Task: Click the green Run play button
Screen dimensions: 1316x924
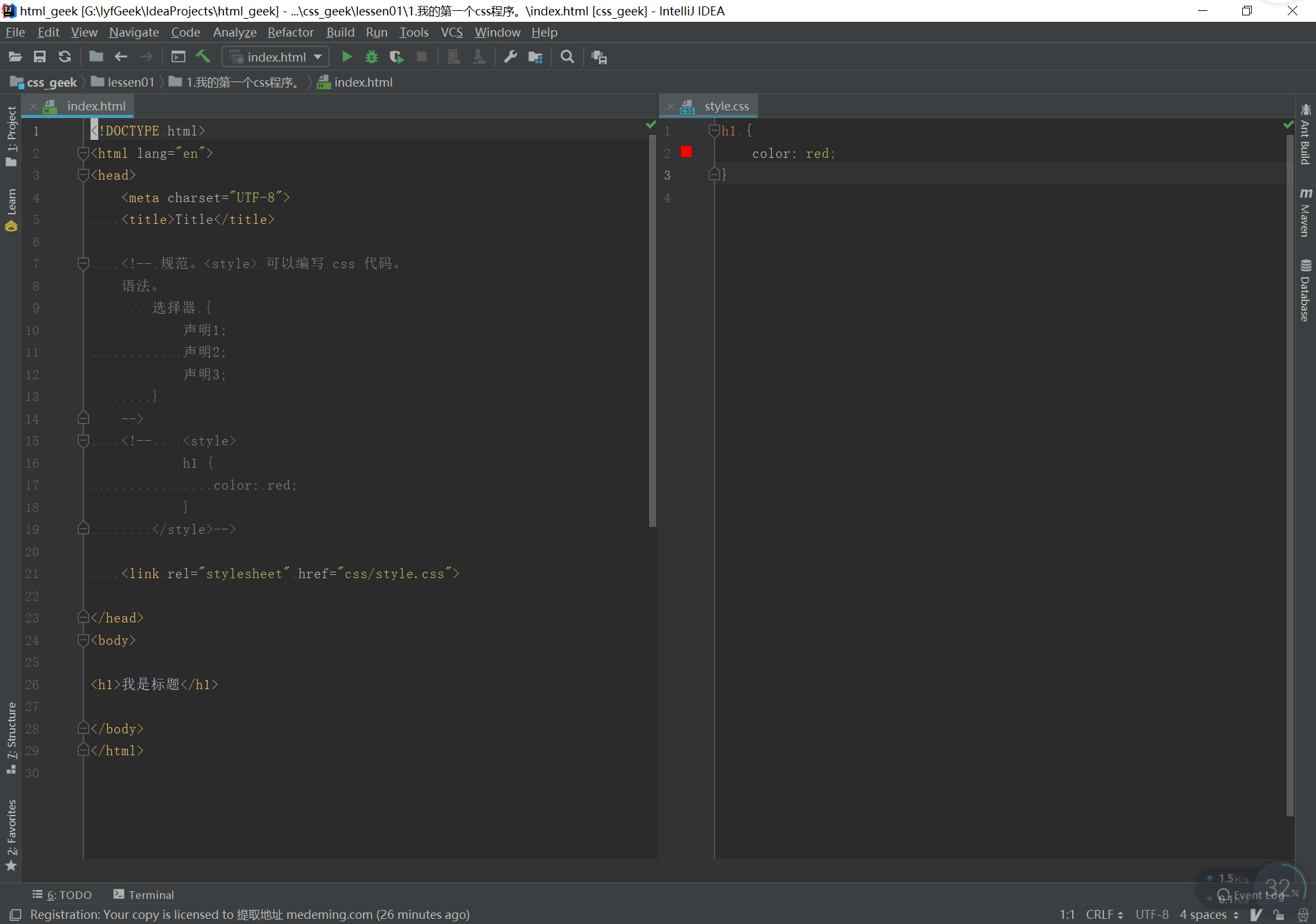Action: [x=347, y=57]
